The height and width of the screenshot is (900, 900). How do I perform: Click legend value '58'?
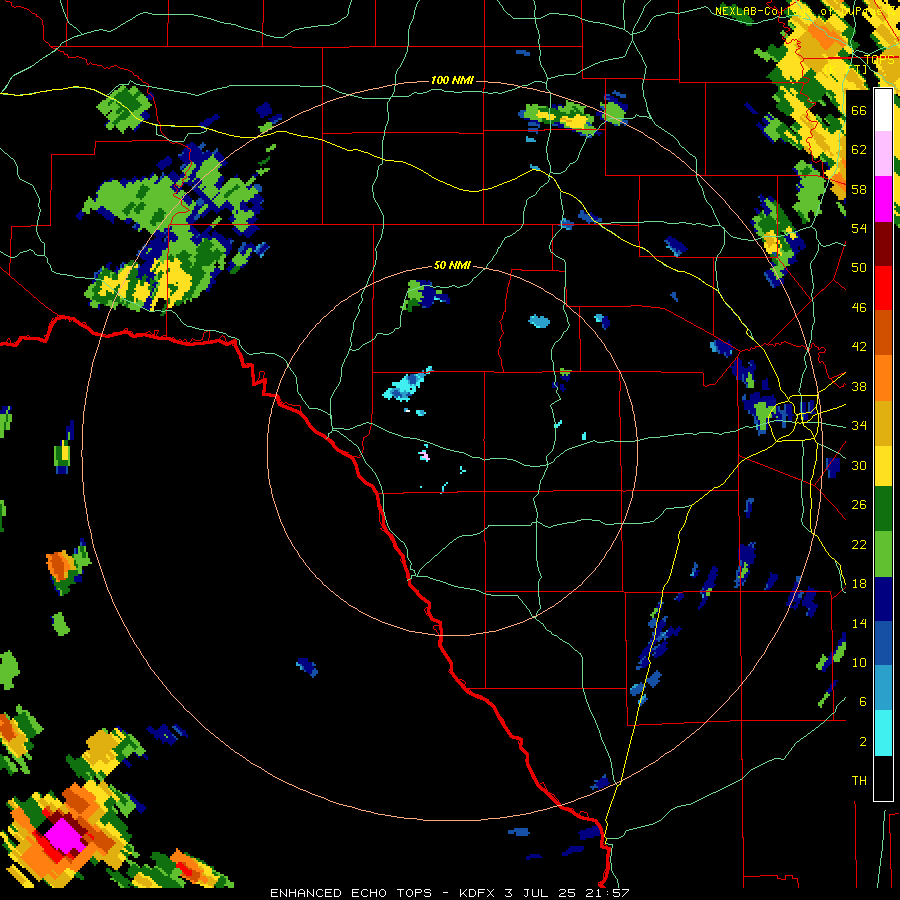tap(859, 189)
